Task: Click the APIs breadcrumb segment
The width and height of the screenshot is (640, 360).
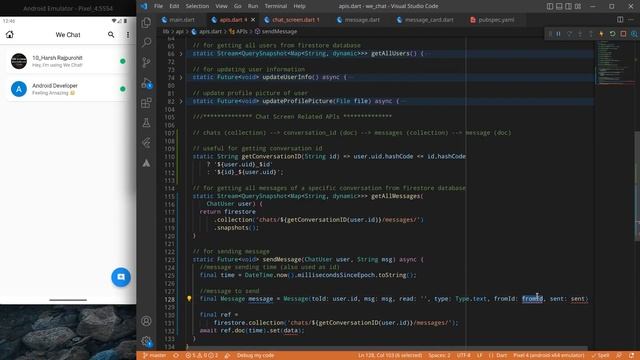Action: pos(238,31)
